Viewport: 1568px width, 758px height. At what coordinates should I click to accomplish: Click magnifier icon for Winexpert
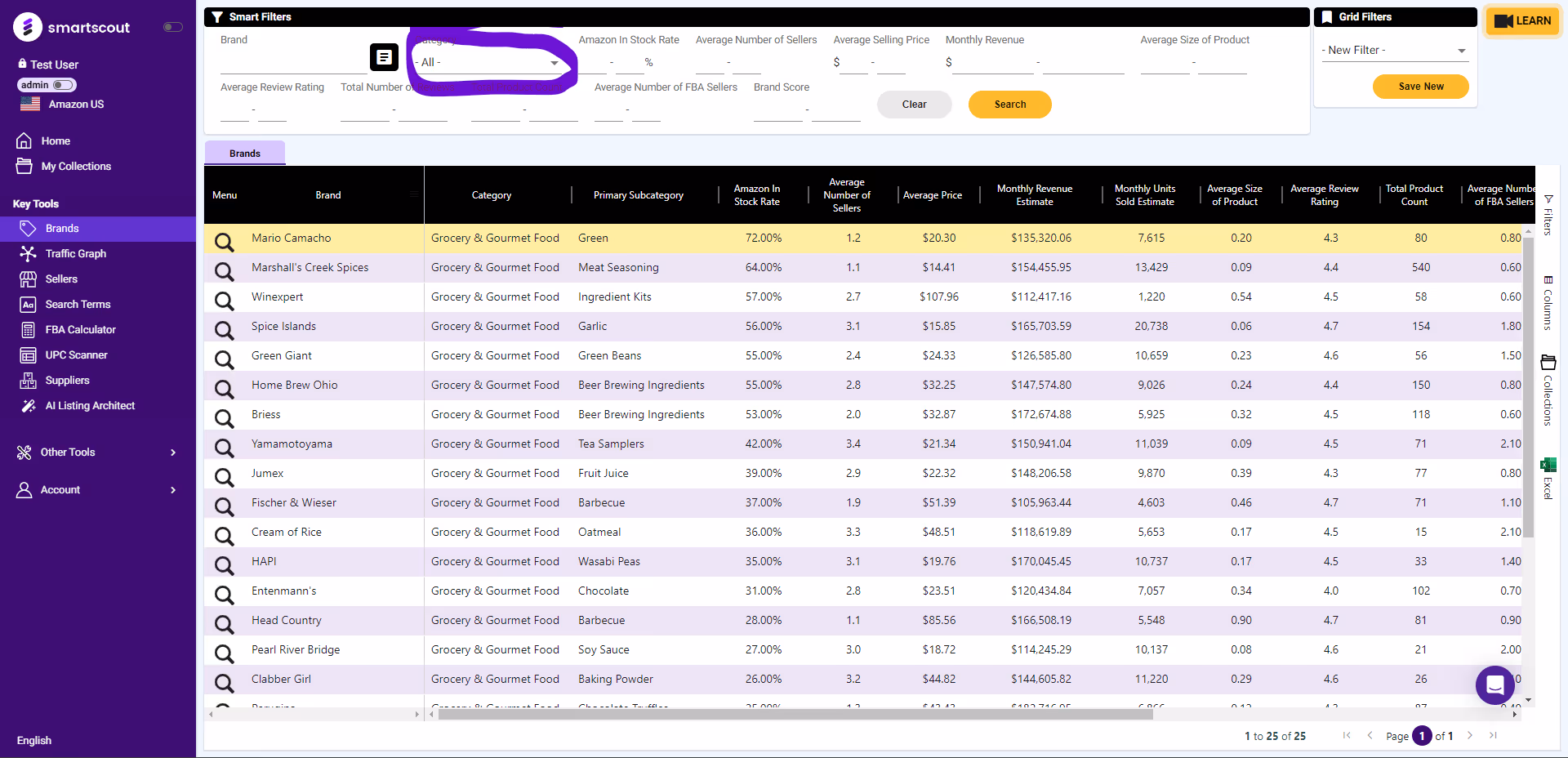point(224,300)
